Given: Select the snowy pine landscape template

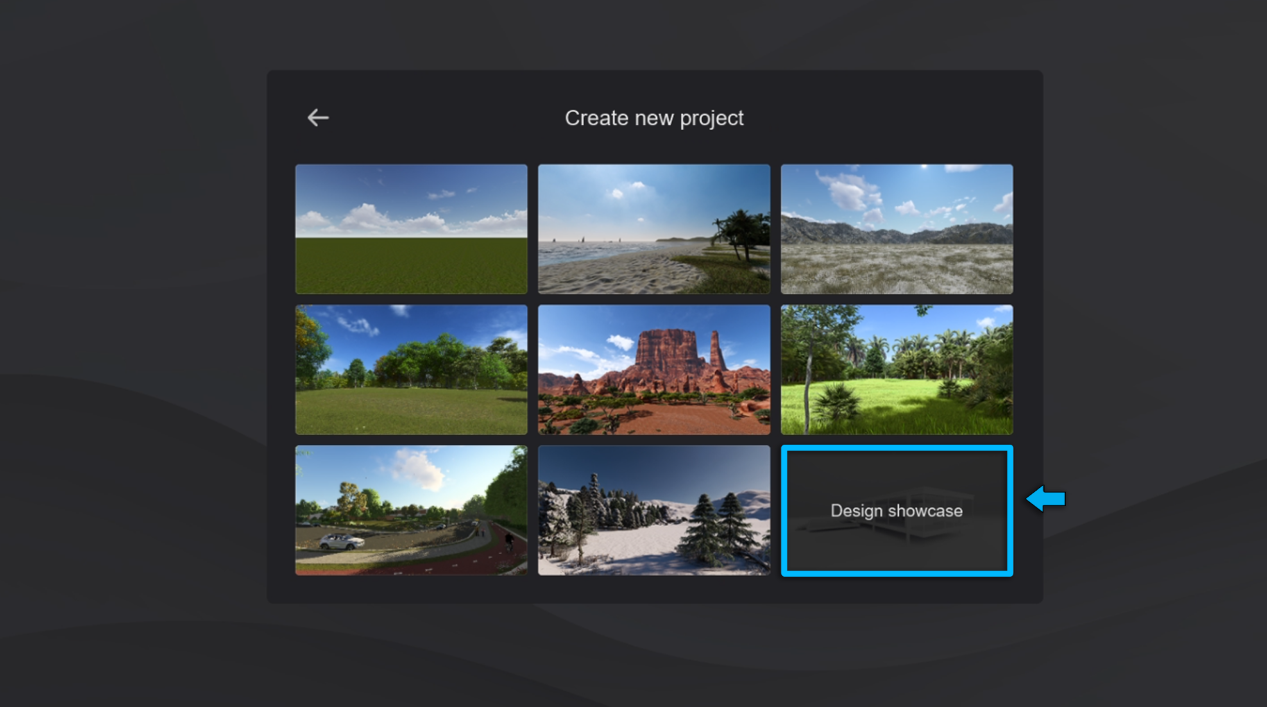Looking at the screenshot, I should [654, 510].
